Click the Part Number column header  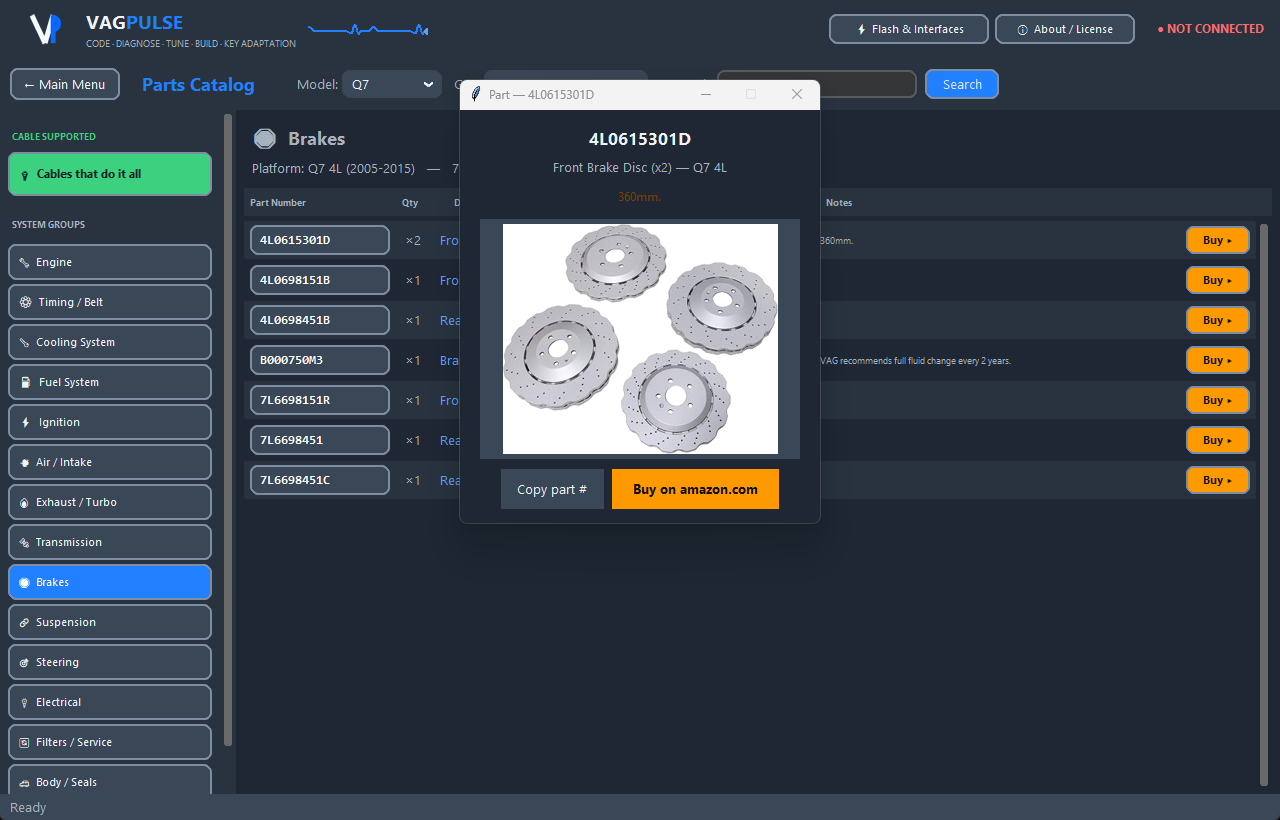click(x=278, y=203)
